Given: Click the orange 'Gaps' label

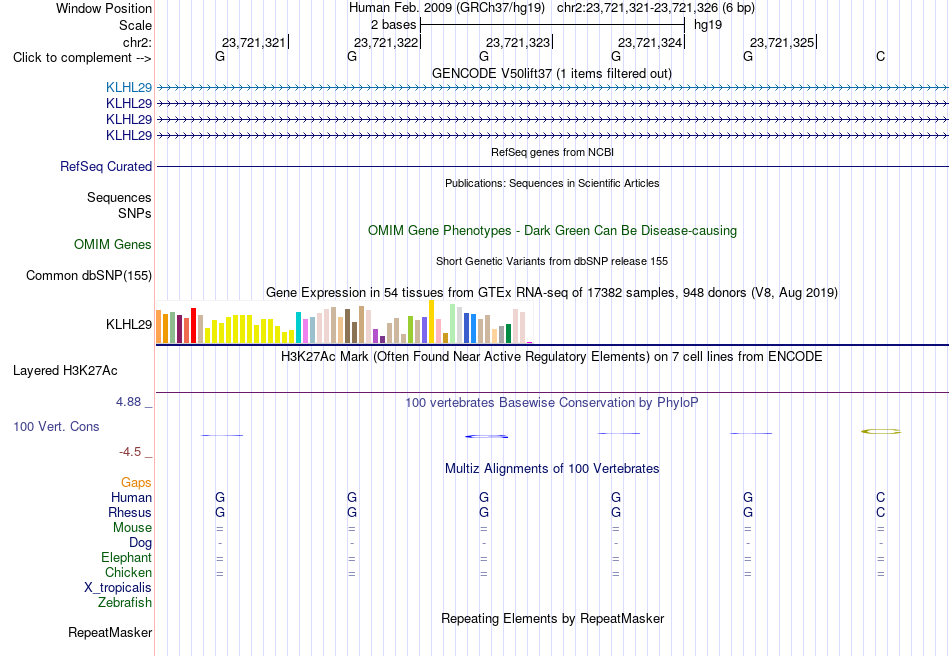Looking at the screenshot, I should 136,483.
